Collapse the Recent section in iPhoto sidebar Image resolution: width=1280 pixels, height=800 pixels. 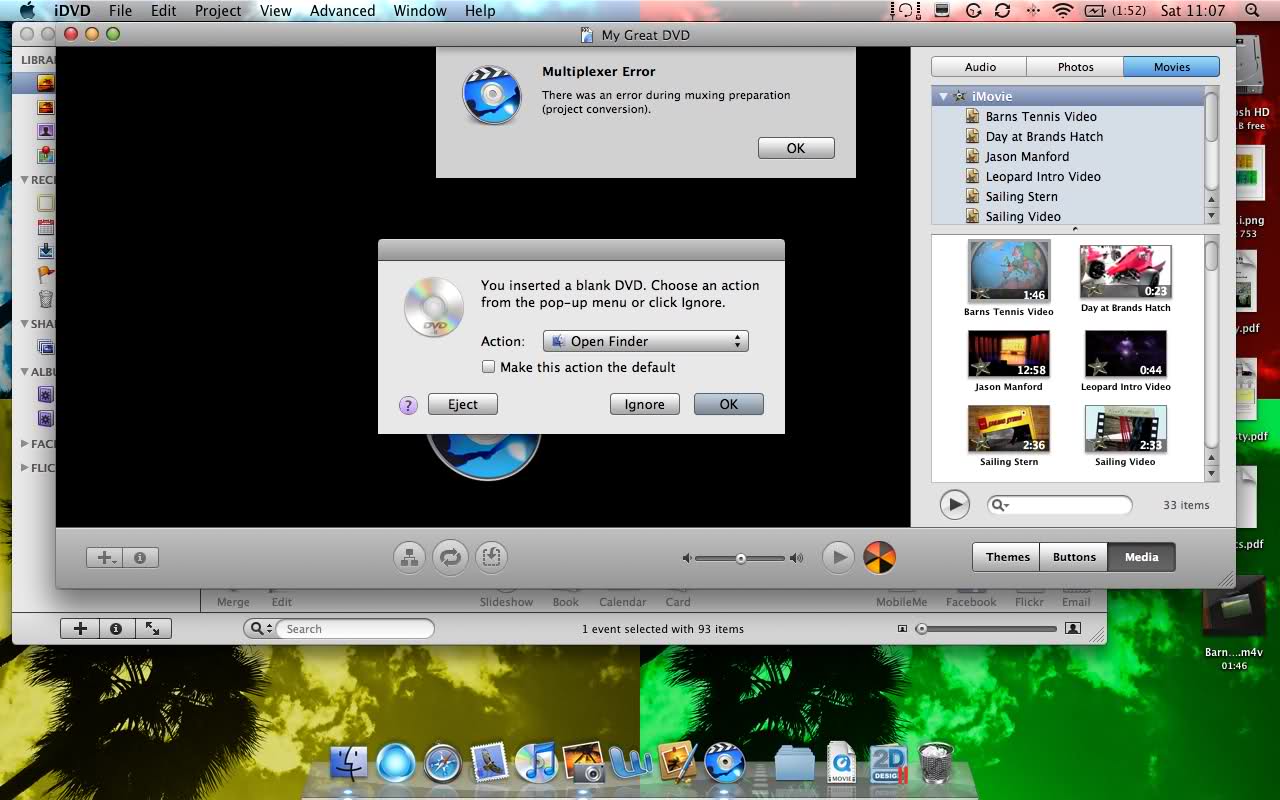(x=26, y=180)
